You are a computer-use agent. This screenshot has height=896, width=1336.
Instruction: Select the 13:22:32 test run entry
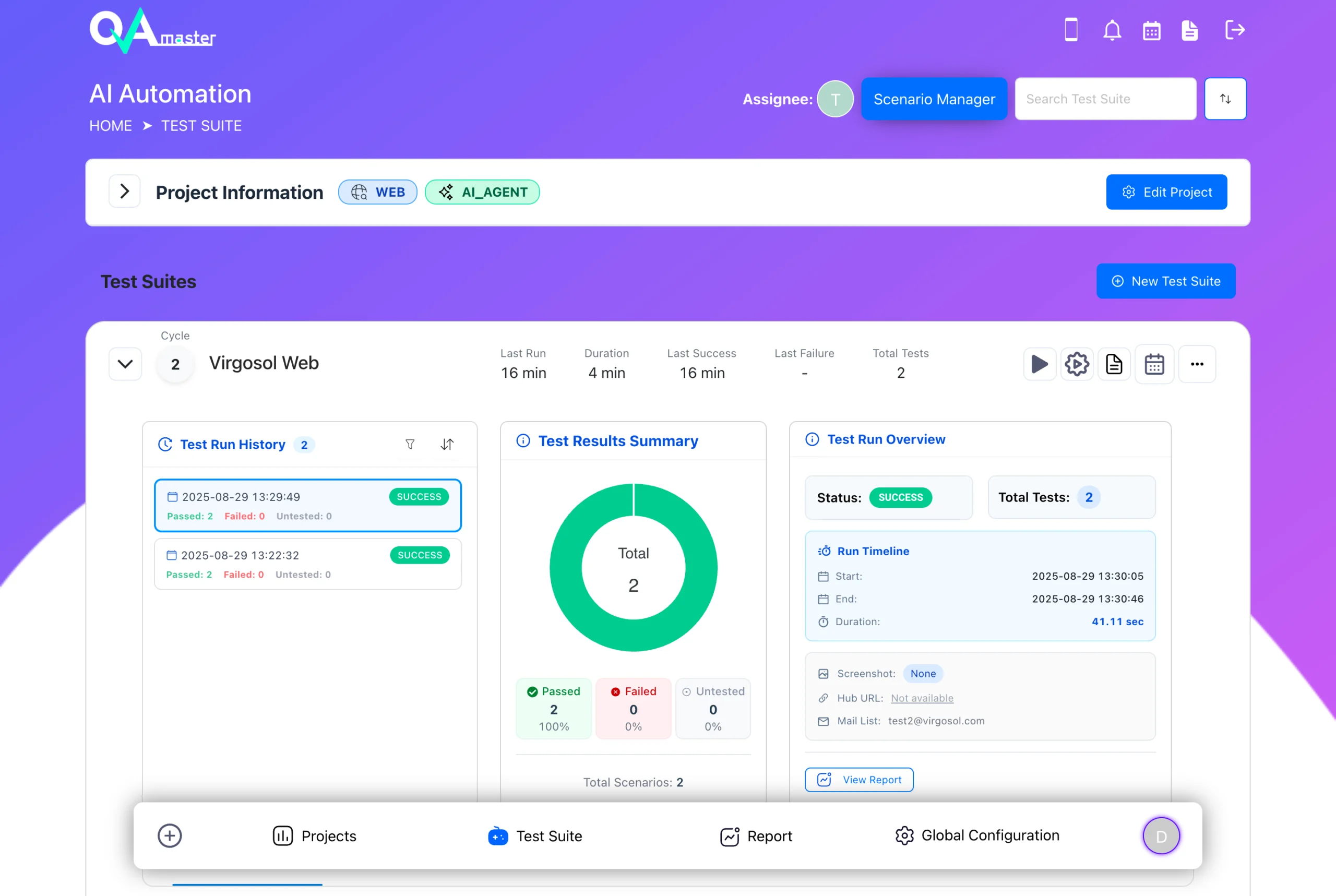[307, 564]
